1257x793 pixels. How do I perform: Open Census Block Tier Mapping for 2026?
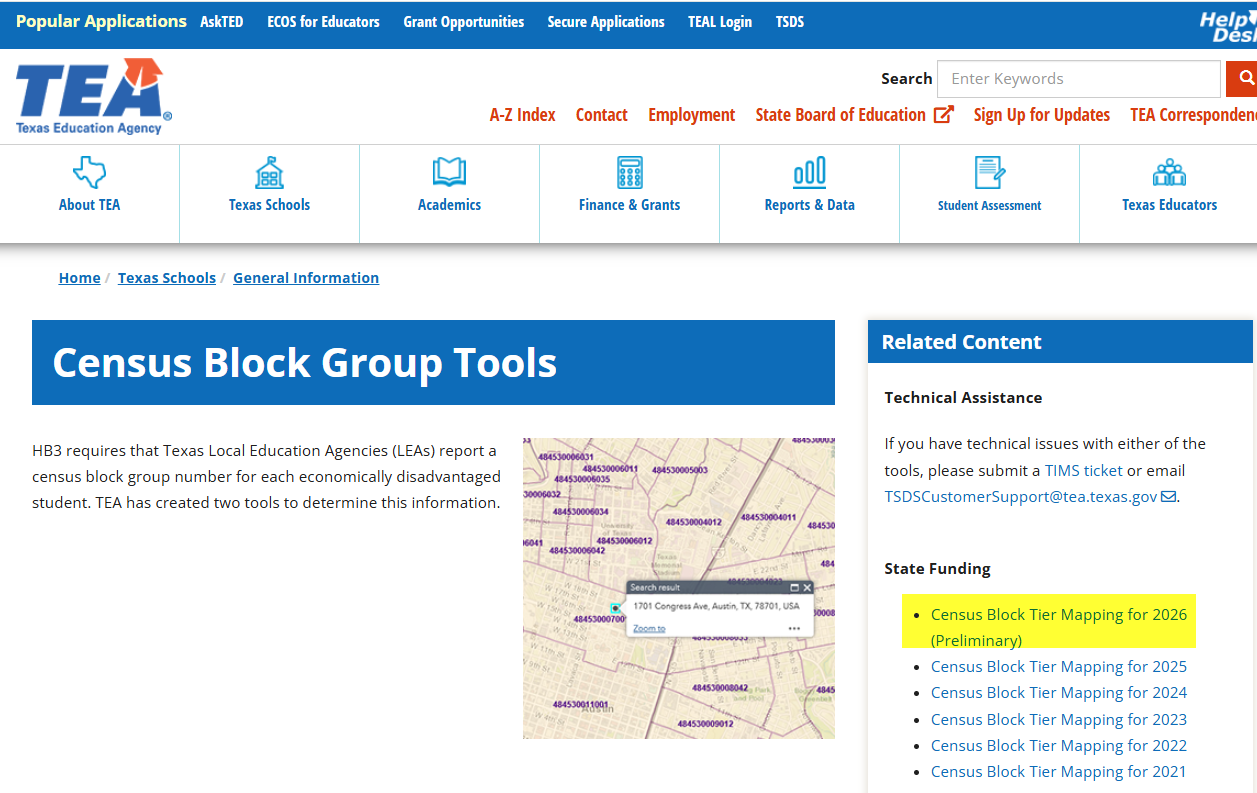click(1058, 615)
